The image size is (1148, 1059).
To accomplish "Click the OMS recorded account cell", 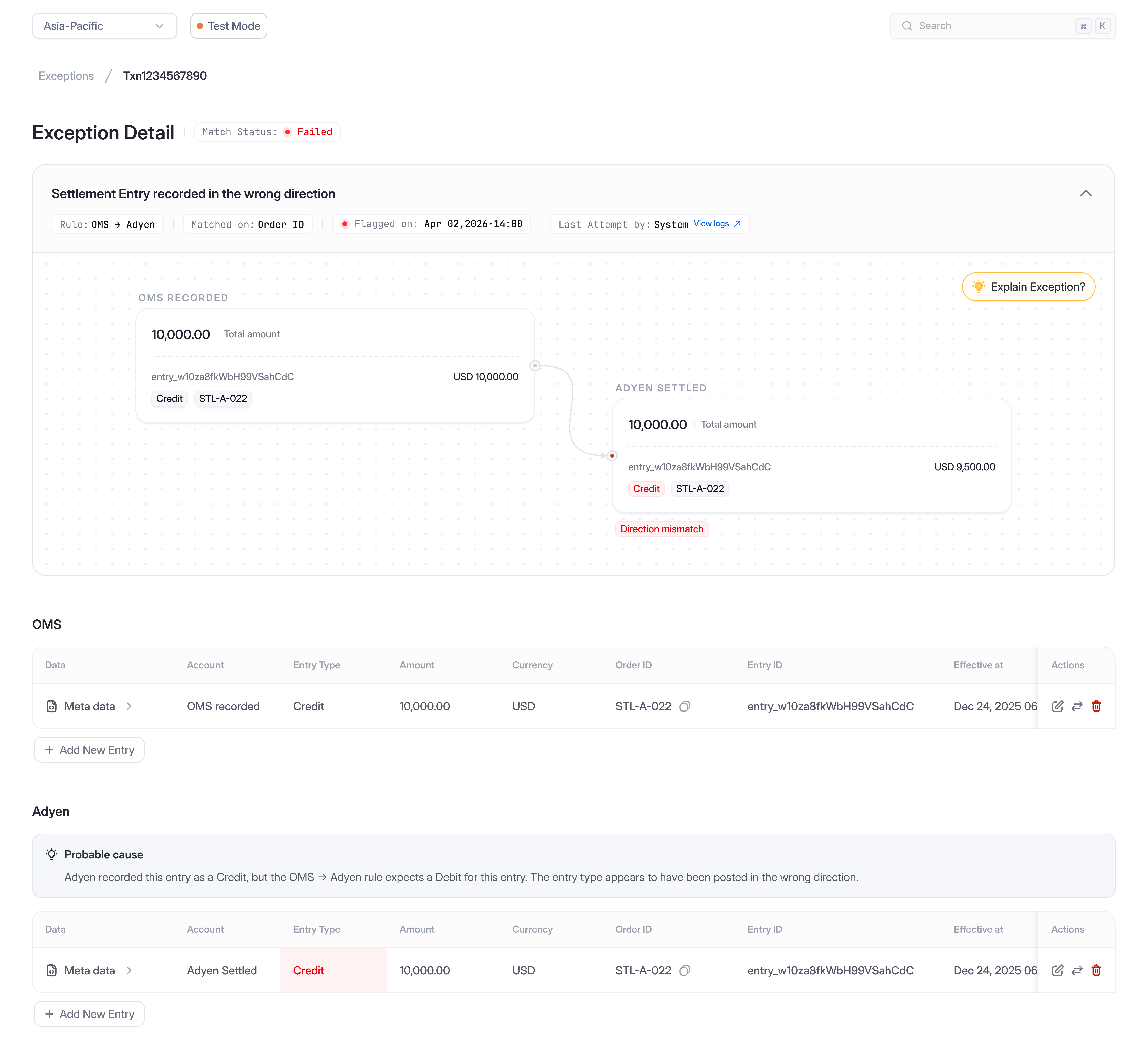I will point(224,707).
